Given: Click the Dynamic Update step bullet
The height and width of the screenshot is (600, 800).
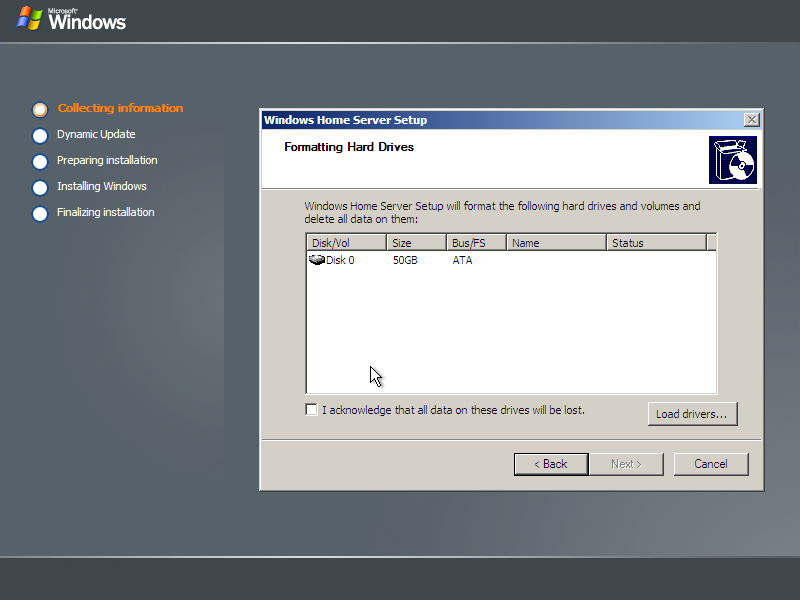Looking at the screenshot, I should coord(40,135).
